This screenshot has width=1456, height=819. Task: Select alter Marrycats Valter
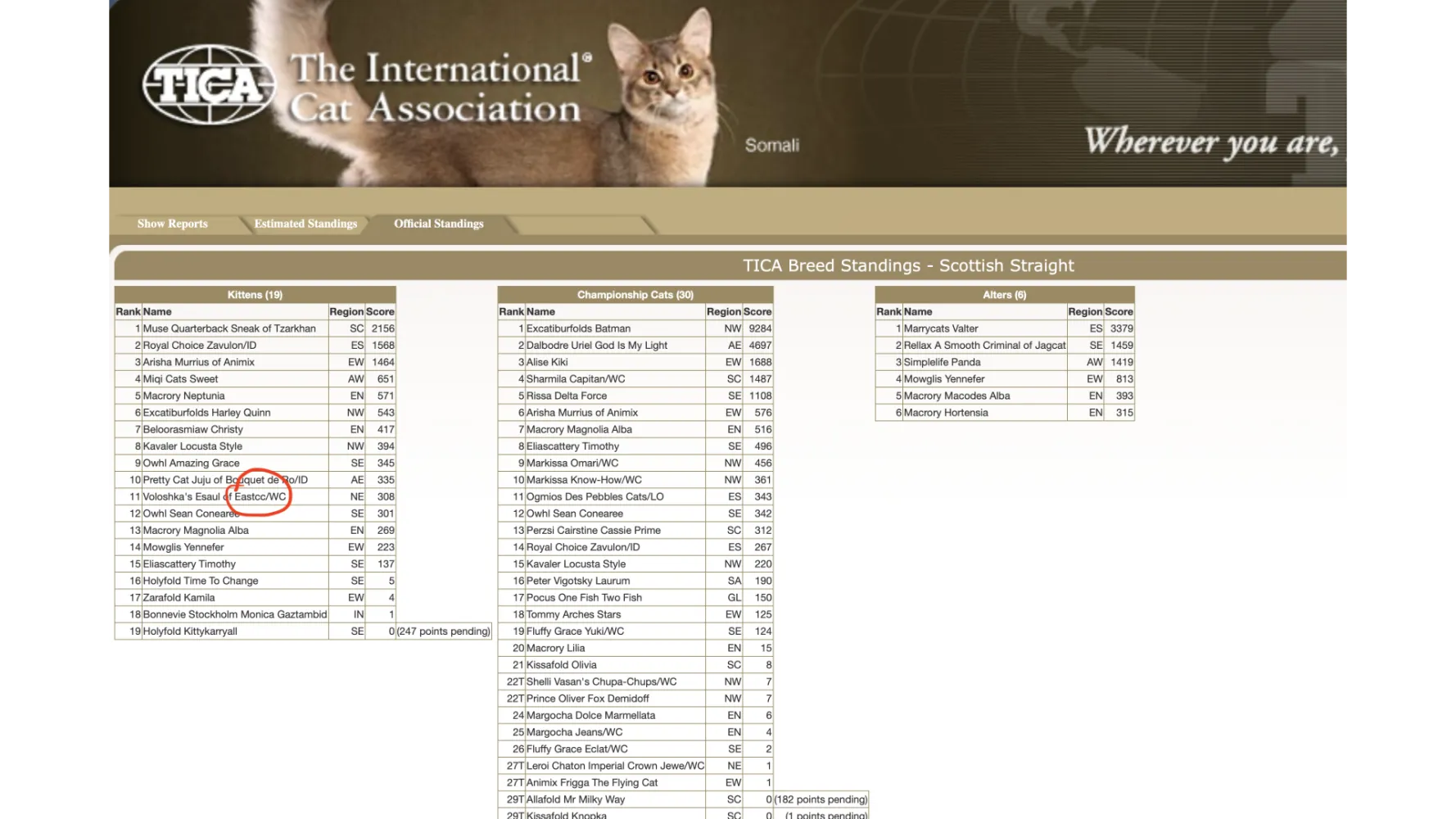coord(941,328)
